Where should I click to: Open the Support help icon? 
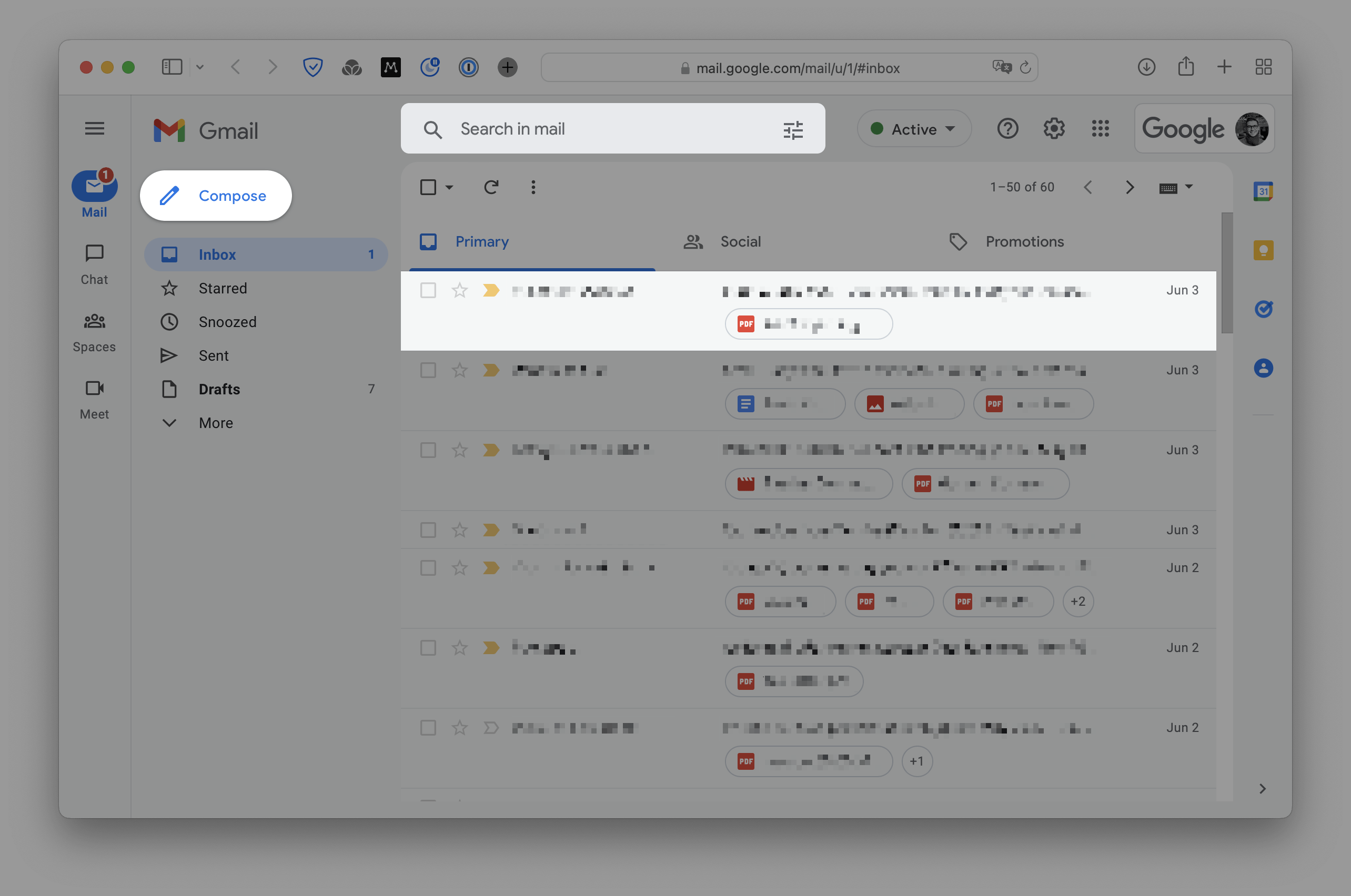click(x=1007, y=129)
